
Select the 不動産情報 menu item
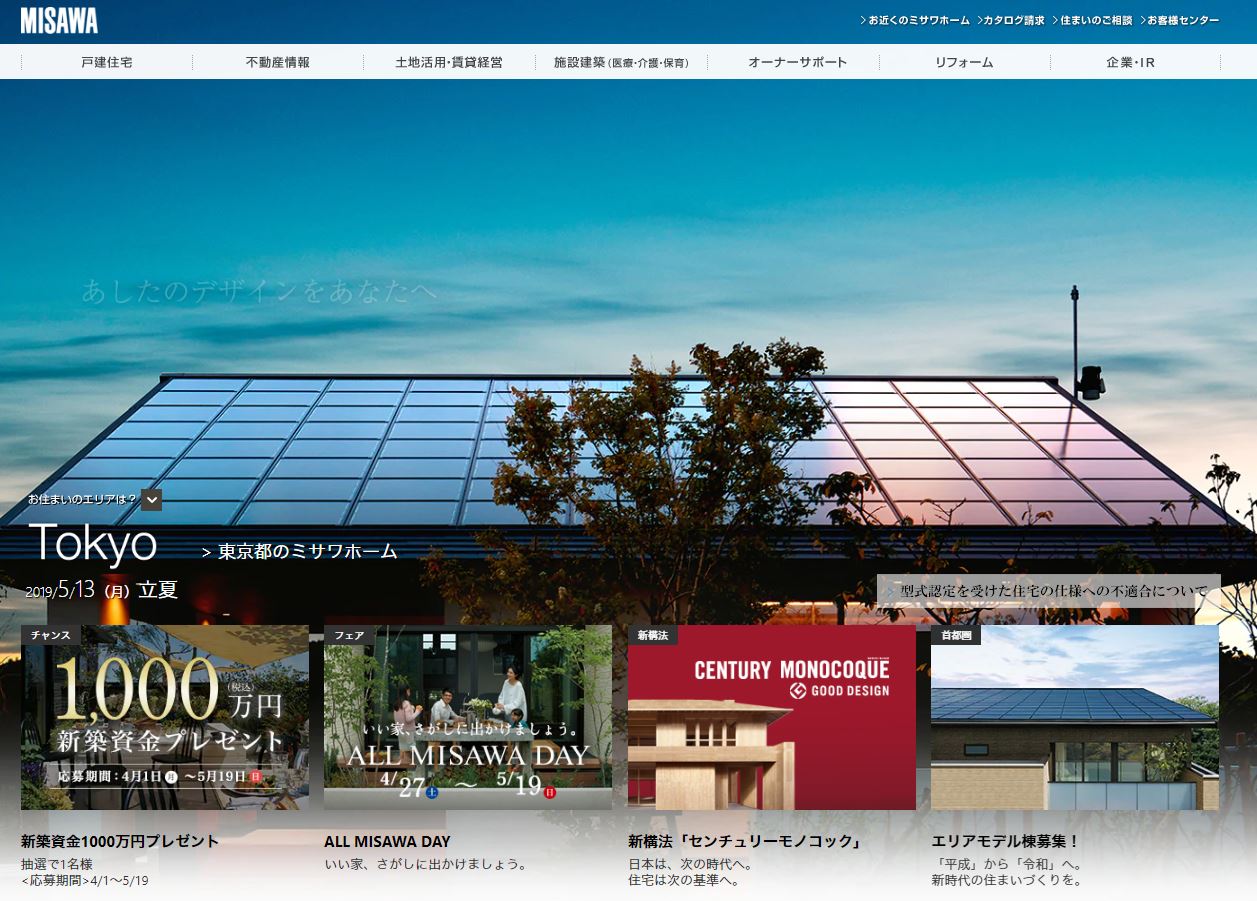coord(278,62)
